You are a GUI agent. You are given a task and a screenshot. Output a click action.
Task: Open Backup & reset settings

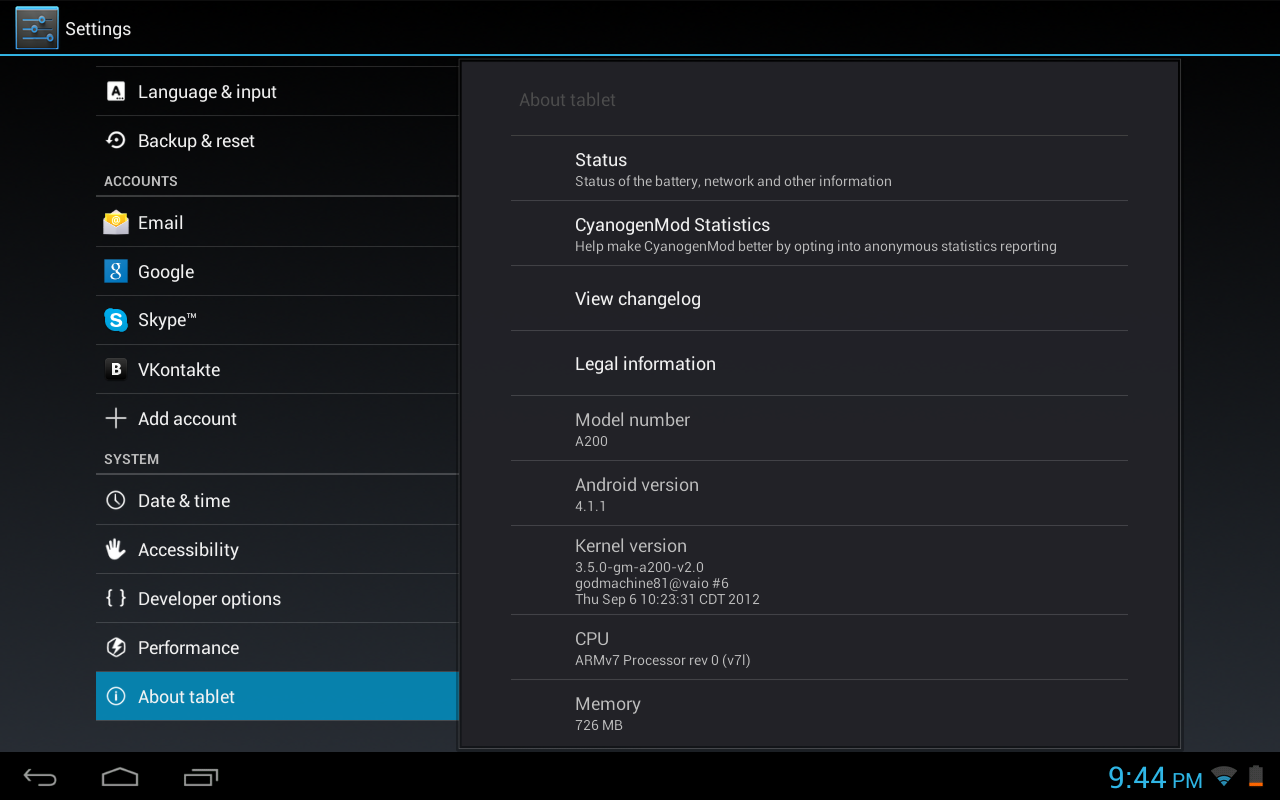tap(277, 141)
